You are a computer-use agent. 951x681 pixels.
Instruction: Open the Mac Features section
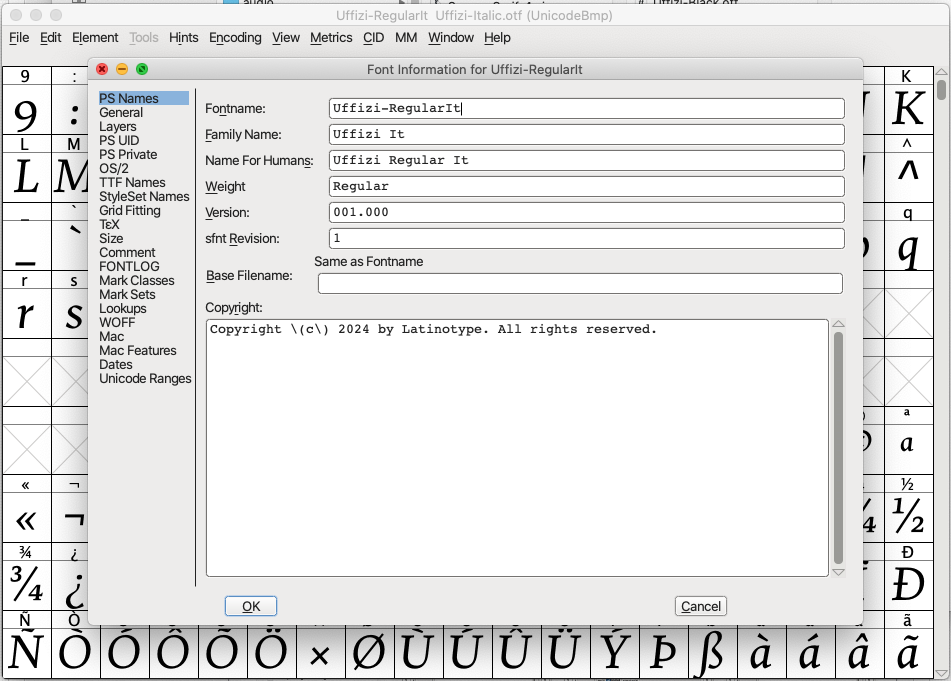tap(138, 351)
